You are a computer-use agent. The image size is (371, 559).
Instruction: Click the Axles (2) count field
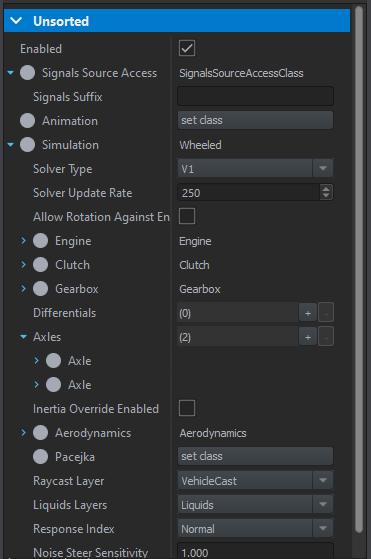(238, 337)
